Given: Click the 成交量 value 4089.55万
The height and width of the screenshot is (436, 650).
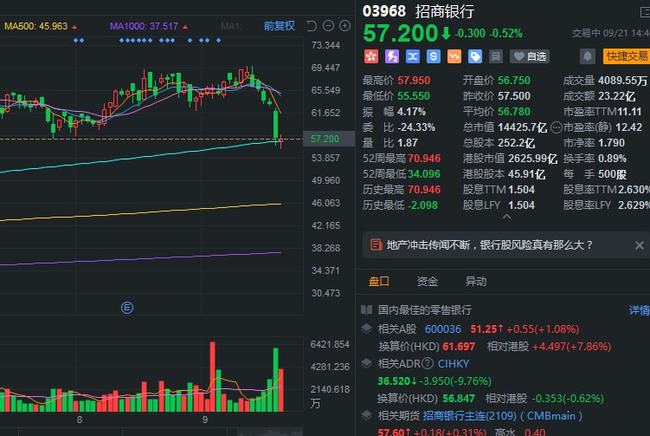Looking at the screenshot, I should [622, 80].
